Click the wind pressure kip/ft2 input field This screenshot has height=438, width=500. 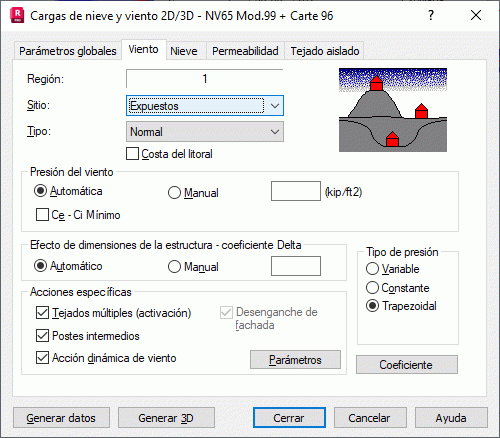[296, 191]
